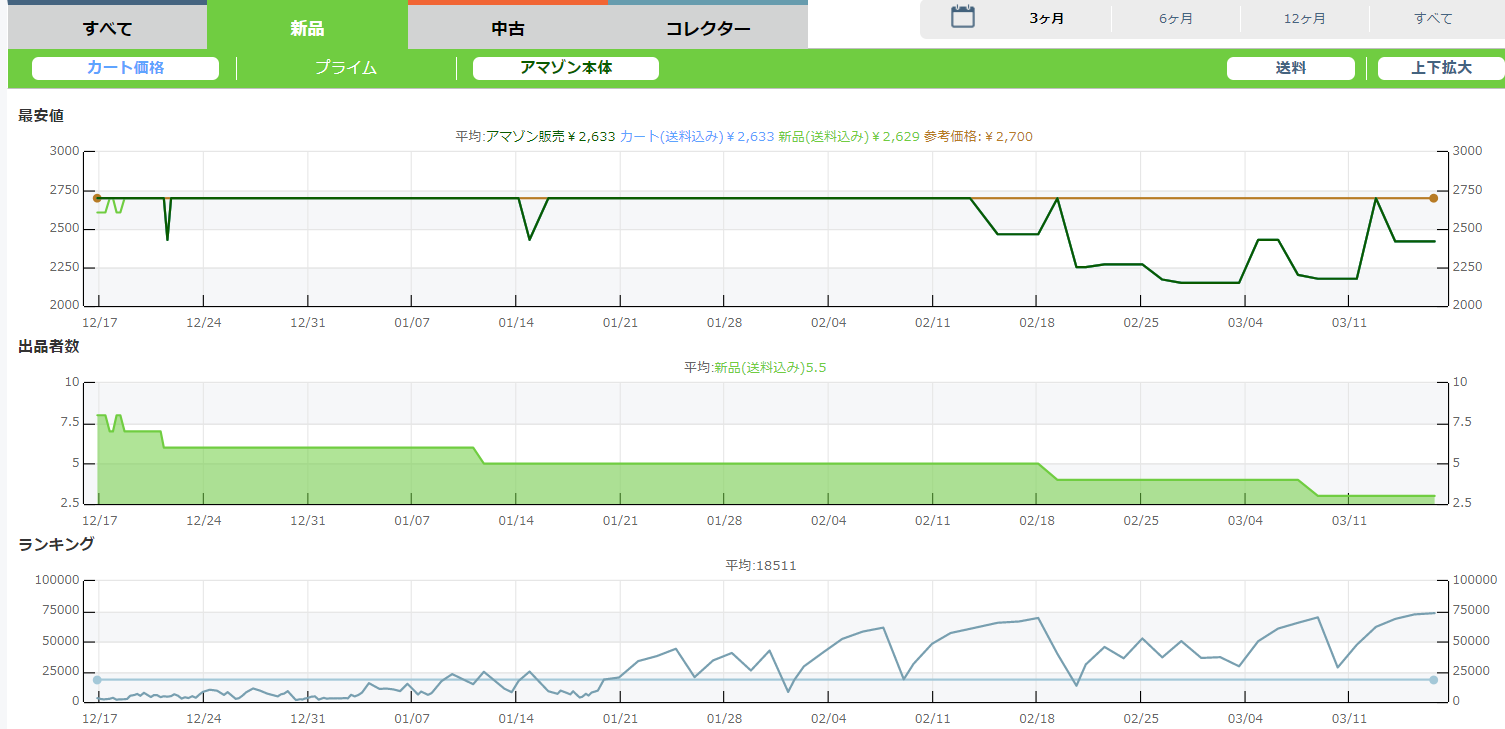1505x729 pixels.
Task: Select the 新品 tab
Action: pos(307,28)
